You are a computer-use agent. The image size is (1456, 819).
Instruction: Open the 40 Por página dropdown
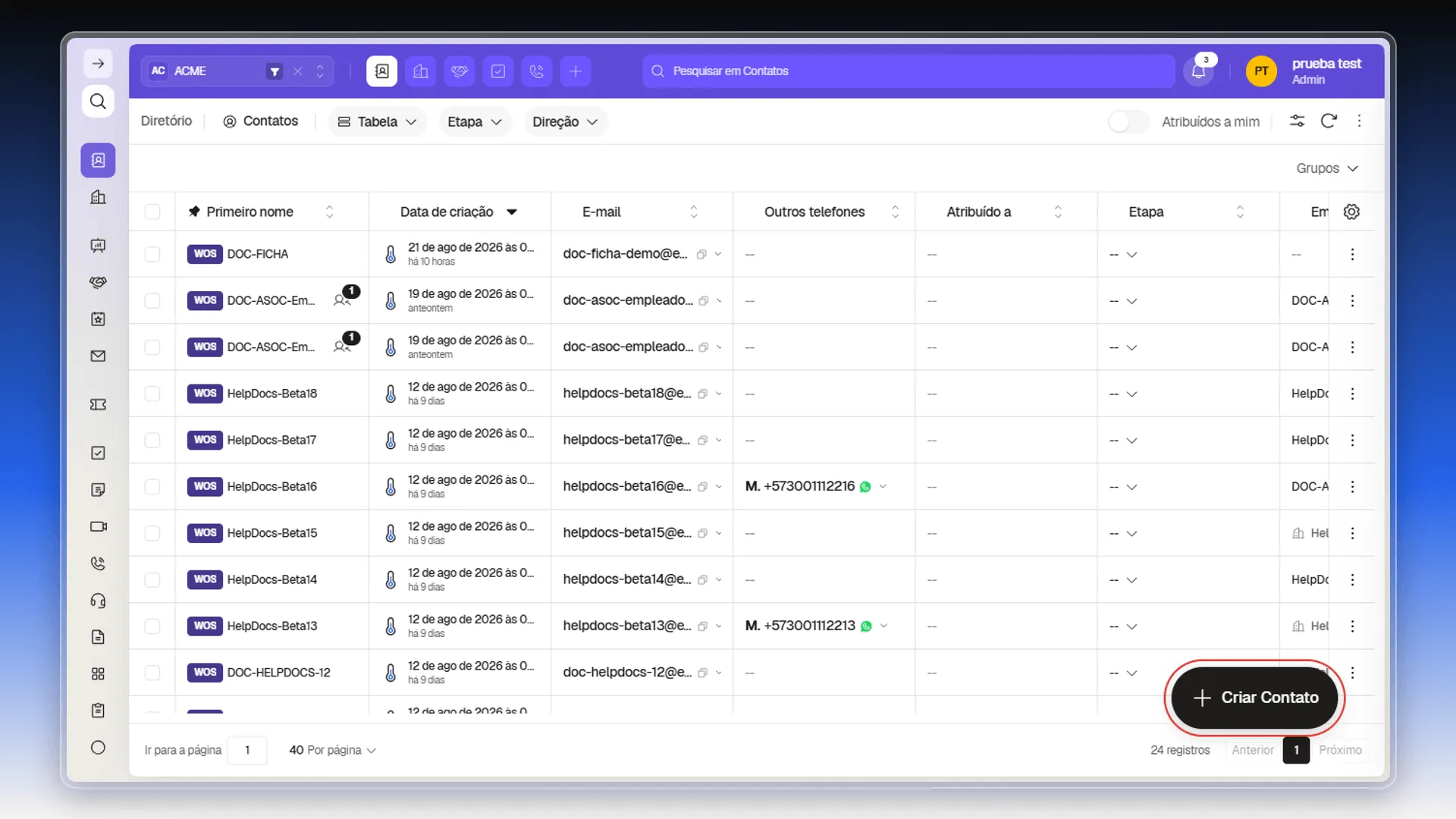click(x=332, y=750)
